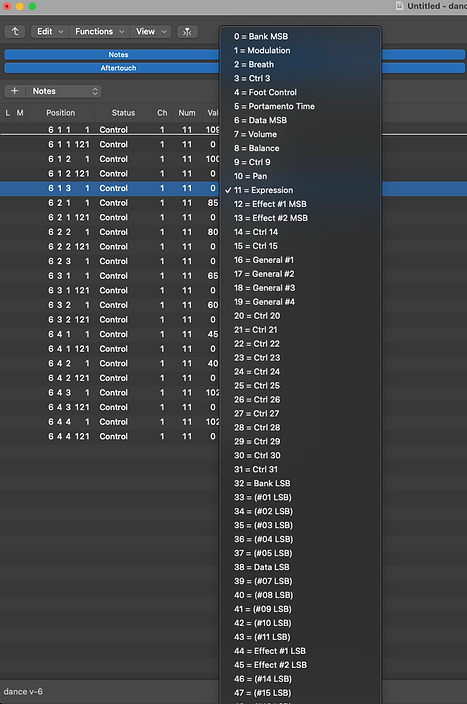
Task: Select the event row at 6 2 1 1
Action: click(x=110, y=203)
